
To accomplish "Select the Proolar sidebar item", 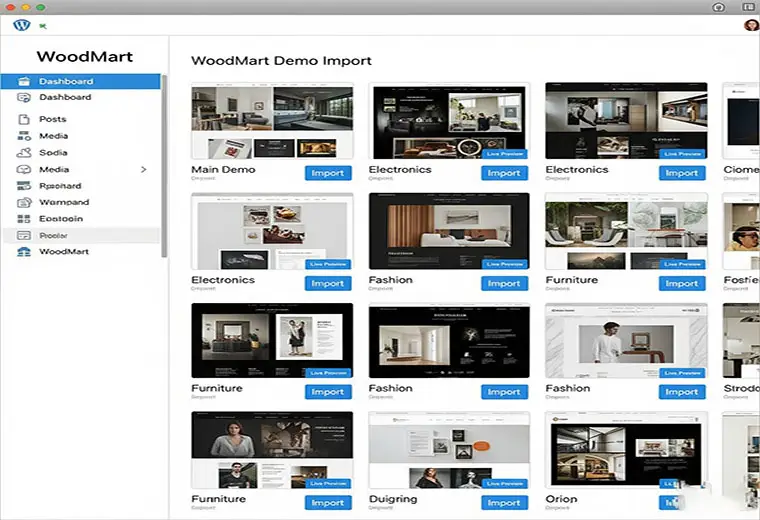I will 80,236.
